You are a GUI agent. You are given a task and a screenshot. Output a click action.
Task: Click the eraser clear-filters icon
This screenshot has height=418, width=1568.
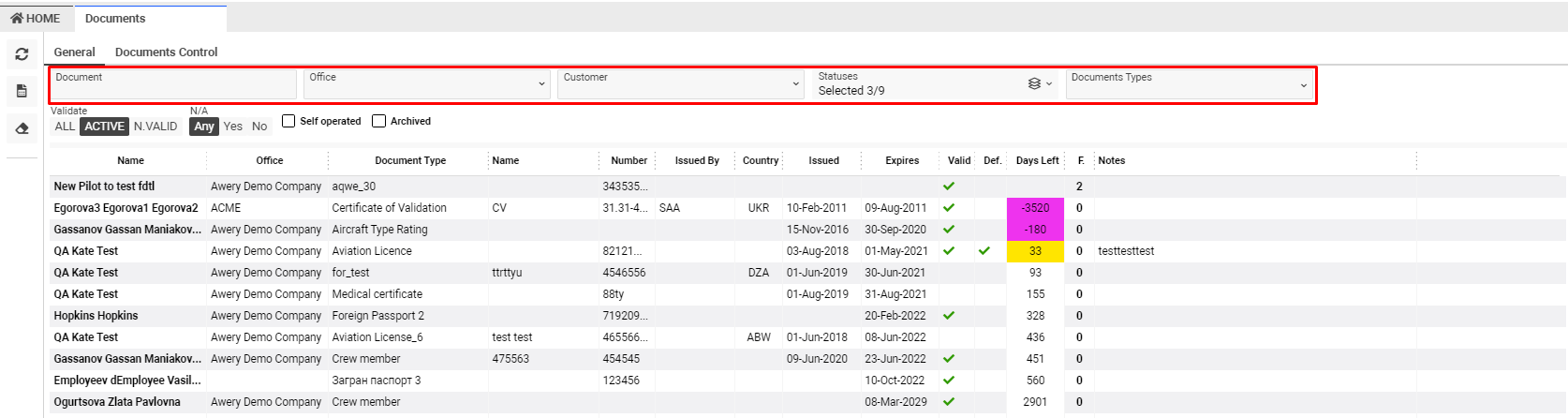[x=22, y=127]
